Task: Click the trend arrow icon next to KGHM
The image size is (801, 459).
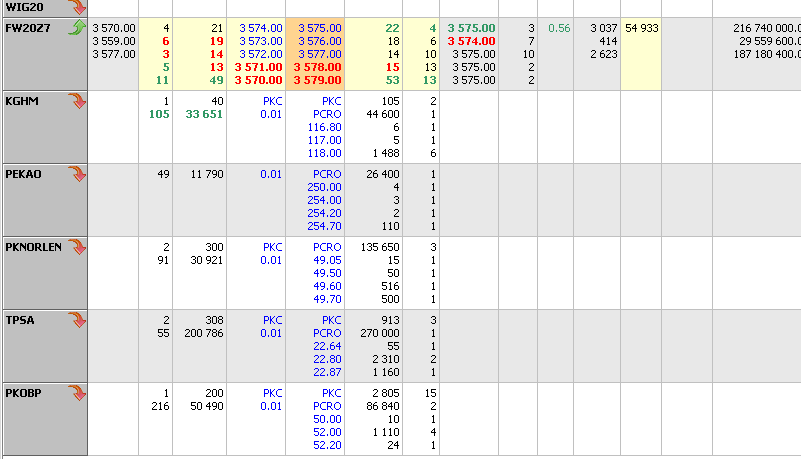Action: (x=76, y=101)
